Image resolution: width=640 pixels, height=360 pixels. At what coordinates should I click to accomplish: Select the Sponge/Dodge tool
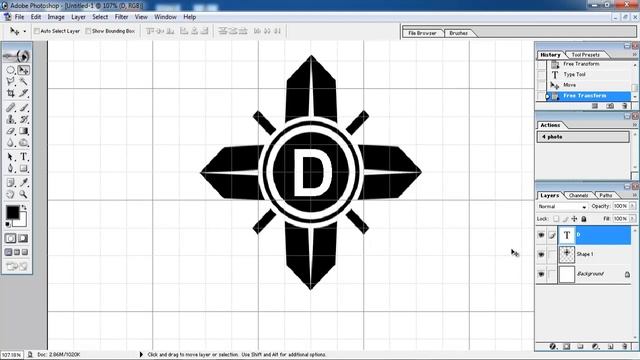coord(24,143)
